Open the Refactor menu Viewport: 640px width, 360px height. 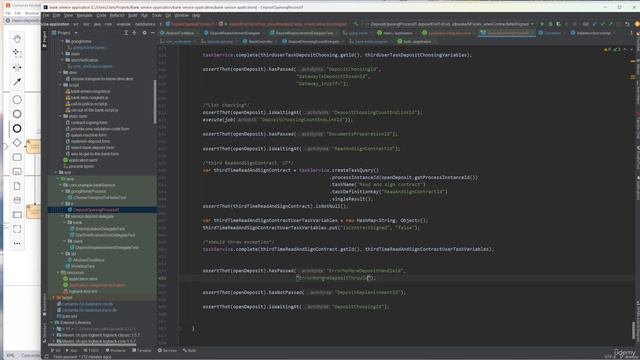tap(117, 16)
